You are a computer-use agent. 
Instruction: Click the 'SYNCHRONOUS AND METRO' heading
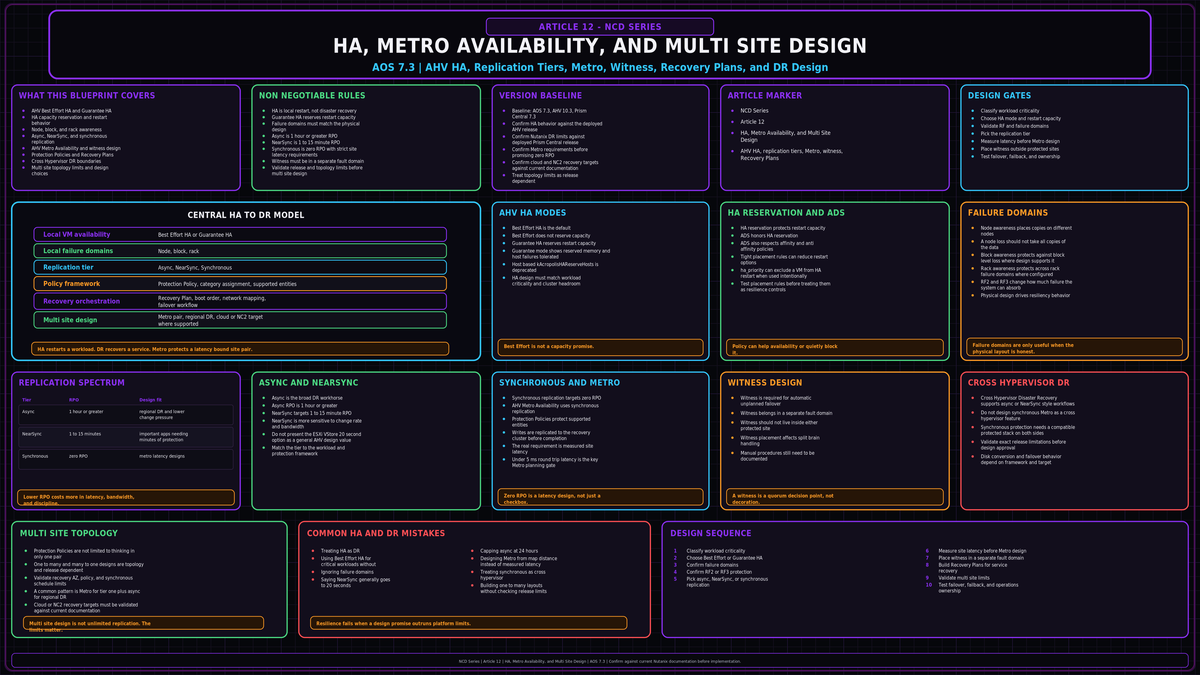tap(560, 383)
